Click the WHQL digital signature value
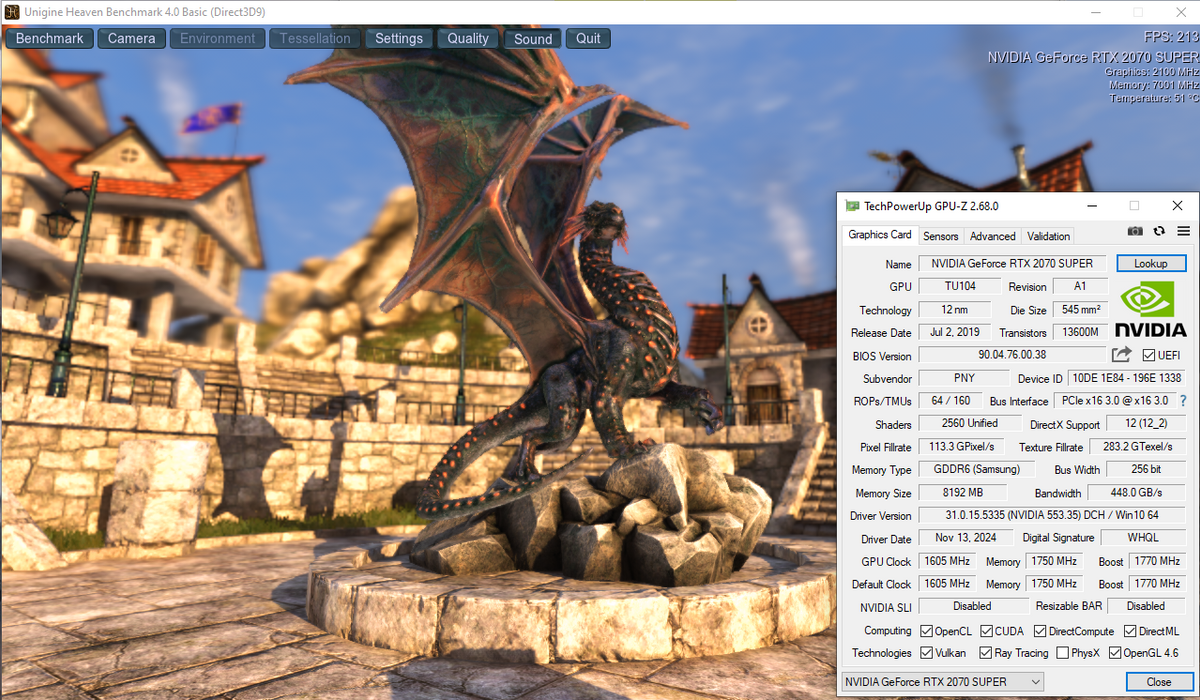The image size is (1200, 700). tap(1143, 538)
